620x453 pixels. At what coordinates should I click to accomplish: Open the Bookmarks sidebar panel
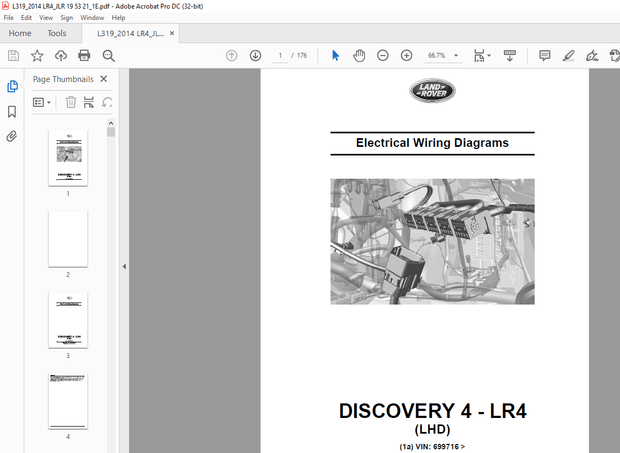click(12, 112)
